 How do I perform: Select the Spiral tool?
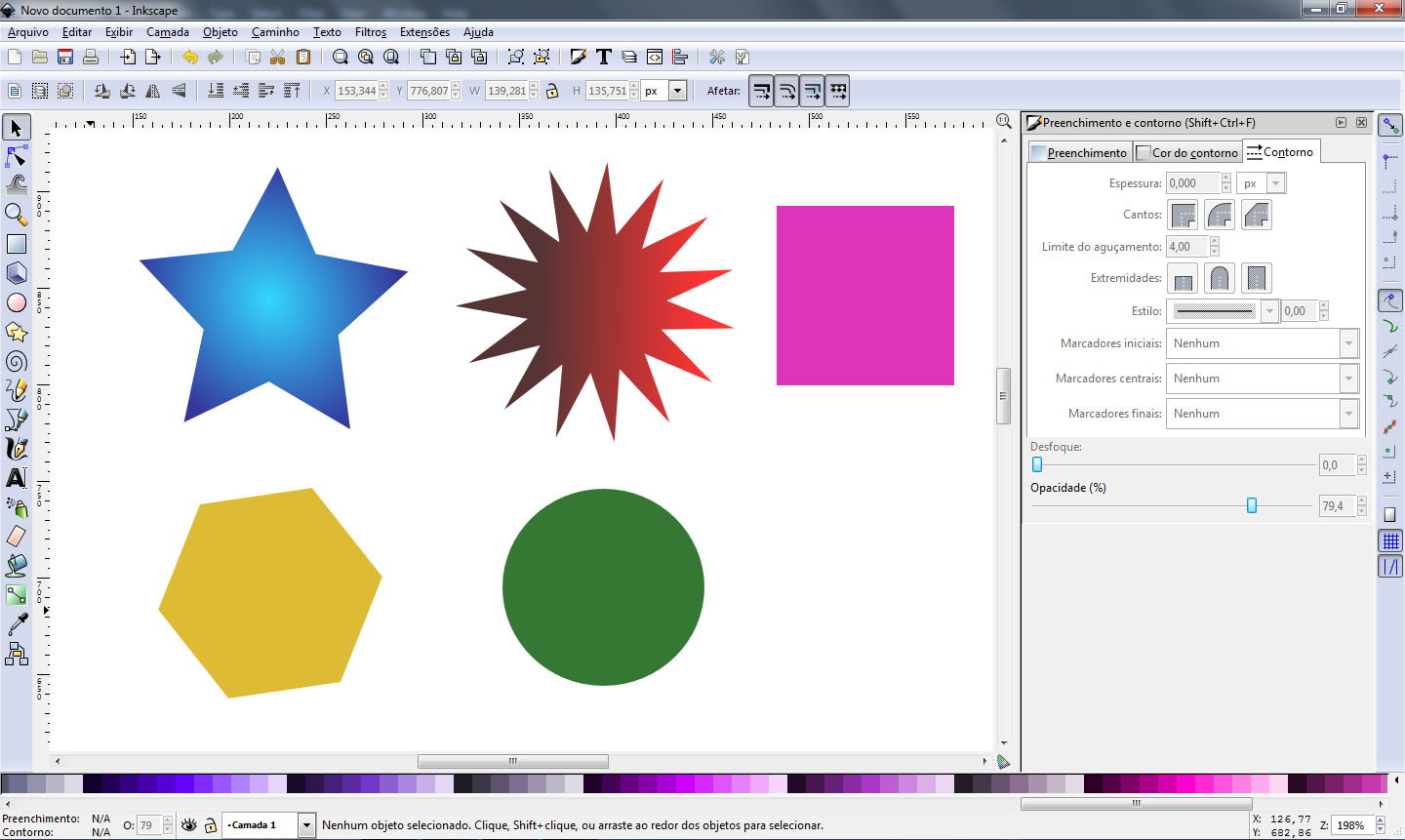17,361
